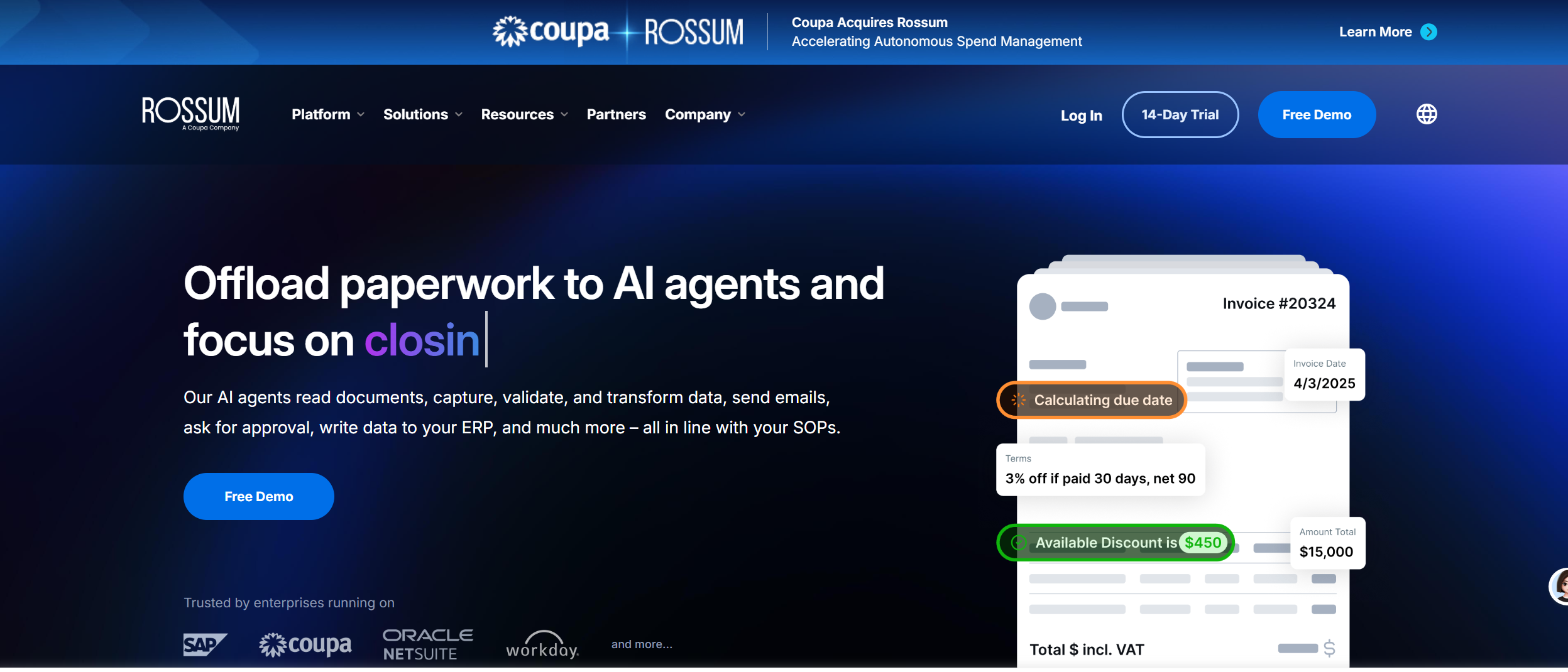Viewport: 1568px width, 672px height.
Task: Open the Solutions menu
Action: coord(423,114)
